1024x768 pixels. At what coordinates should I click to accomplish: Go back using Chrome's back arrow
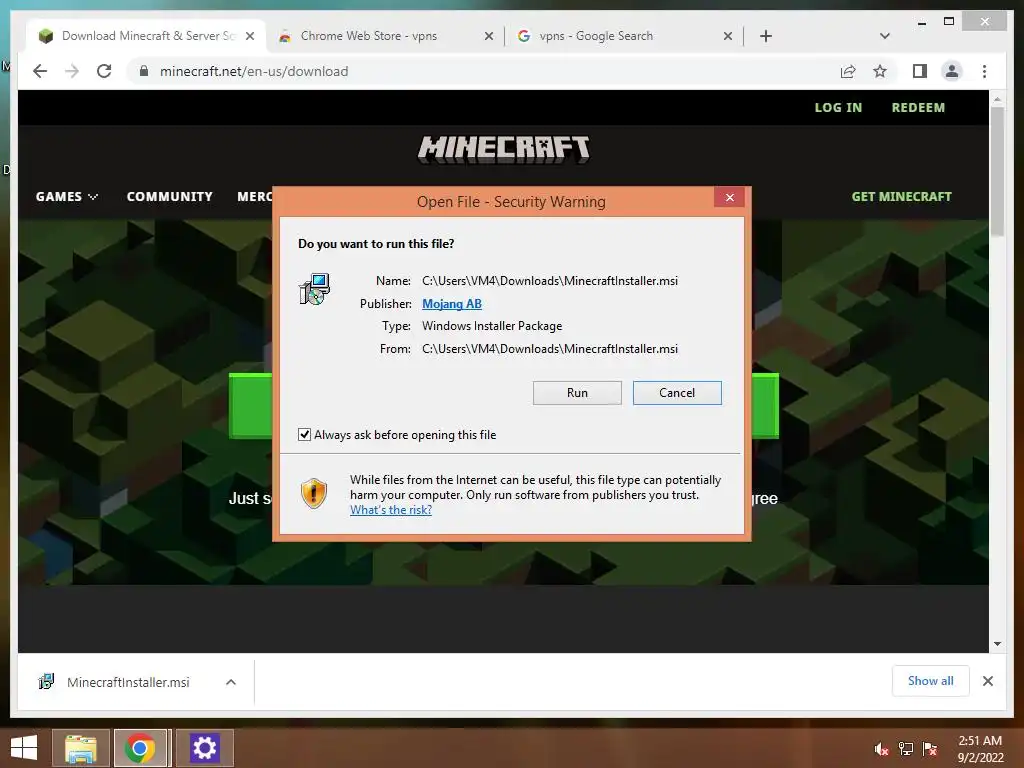click(40, 71)
